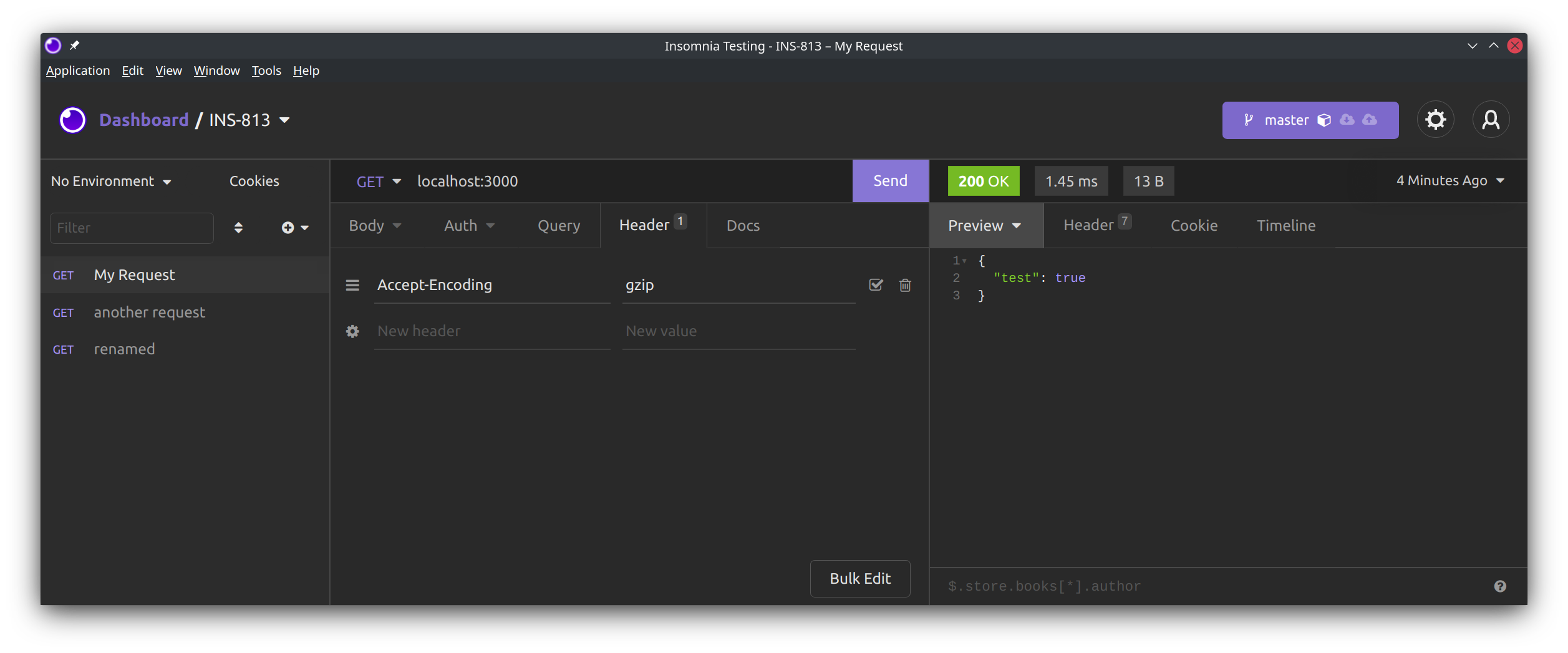
Task: Open the account profile icon
Action: [x=1491, y=120]
